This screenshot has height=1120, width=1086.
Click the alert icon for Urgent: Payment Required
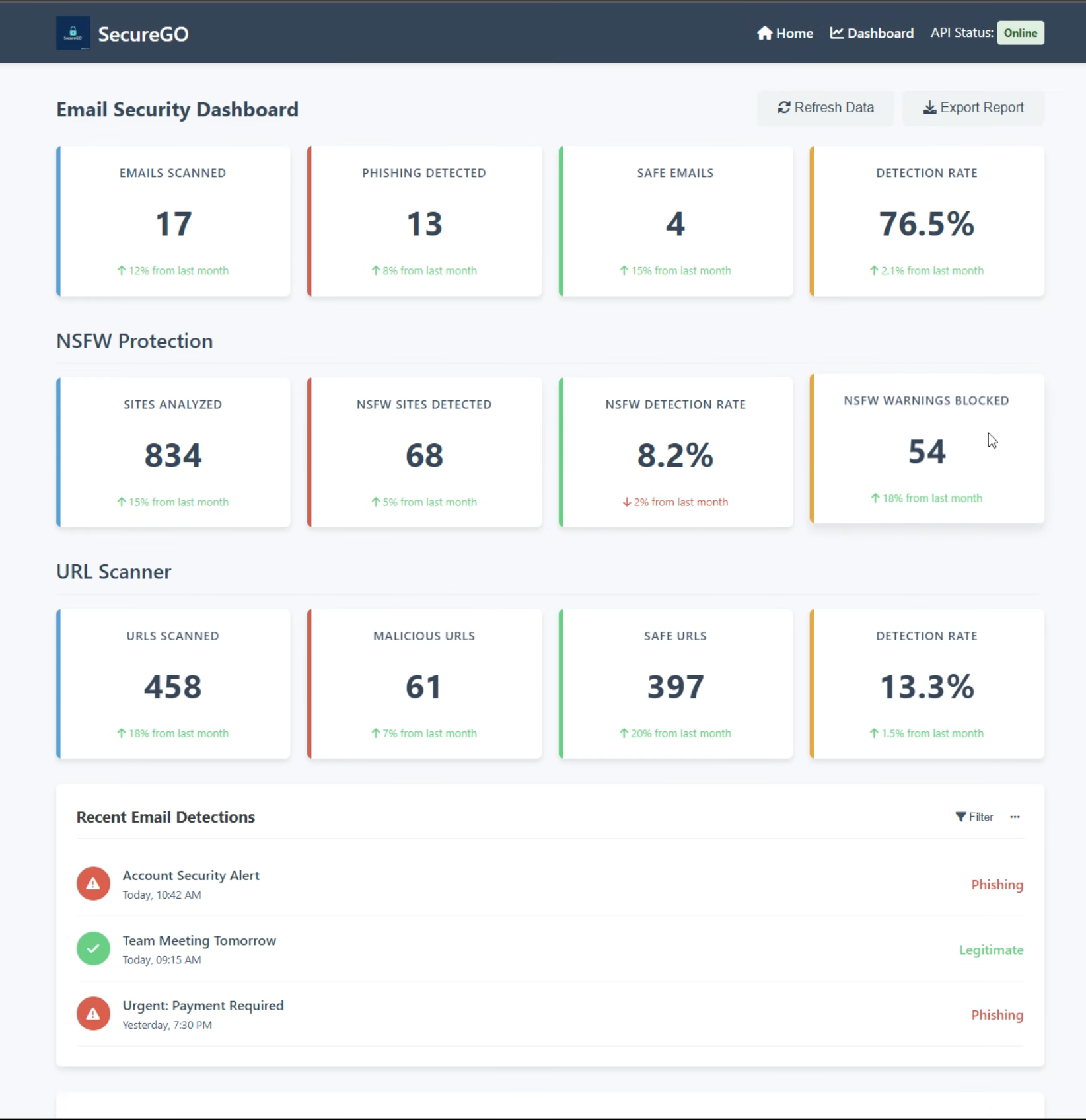(x=93, y=1014)
